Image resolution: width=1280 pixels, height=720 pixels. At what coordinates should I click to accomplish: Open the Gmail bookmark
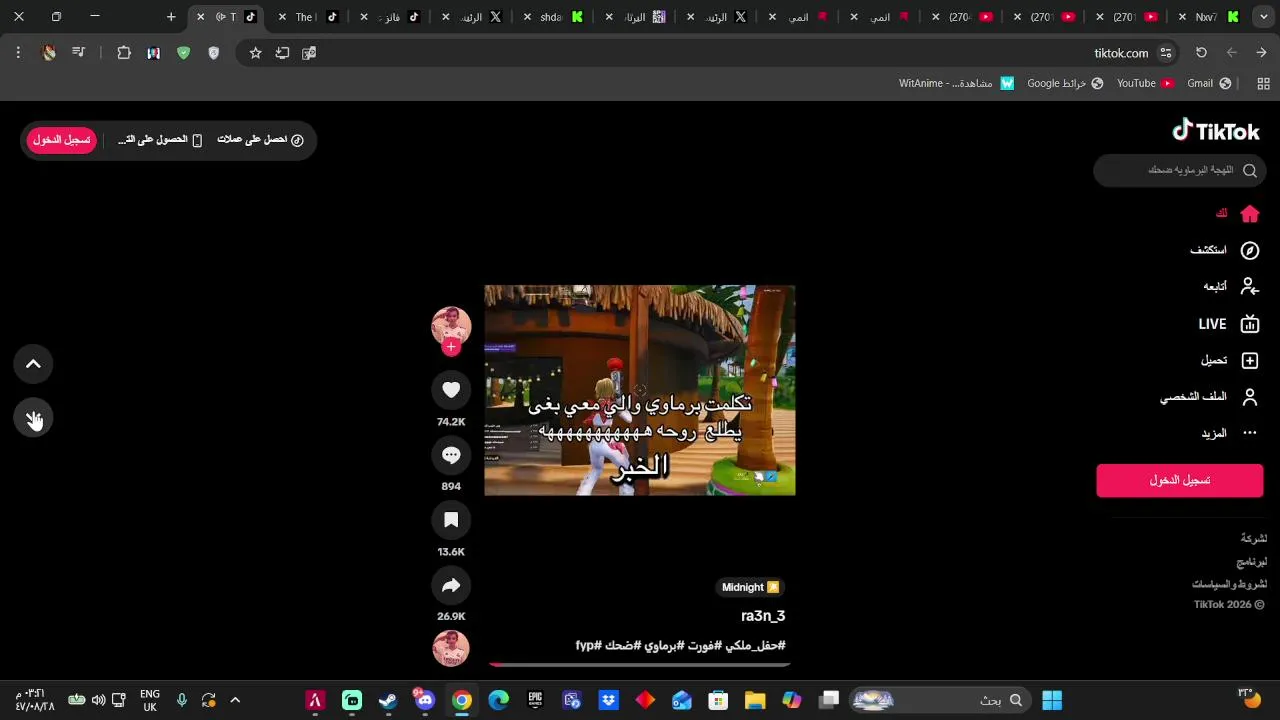click(1209, 83)
